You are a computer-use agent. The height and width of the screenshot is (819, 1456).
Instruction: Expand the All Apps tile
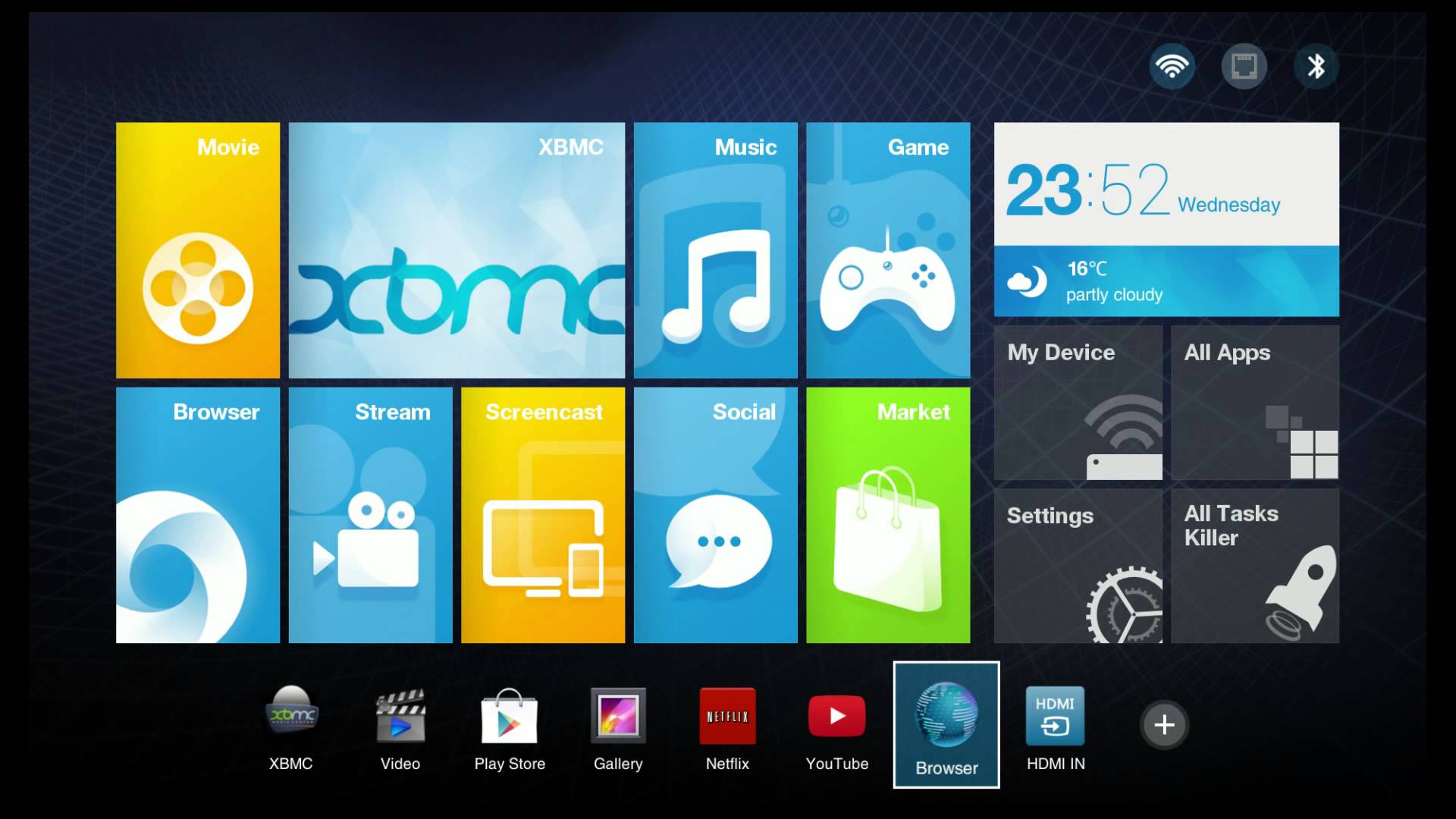click(1255, 403)
